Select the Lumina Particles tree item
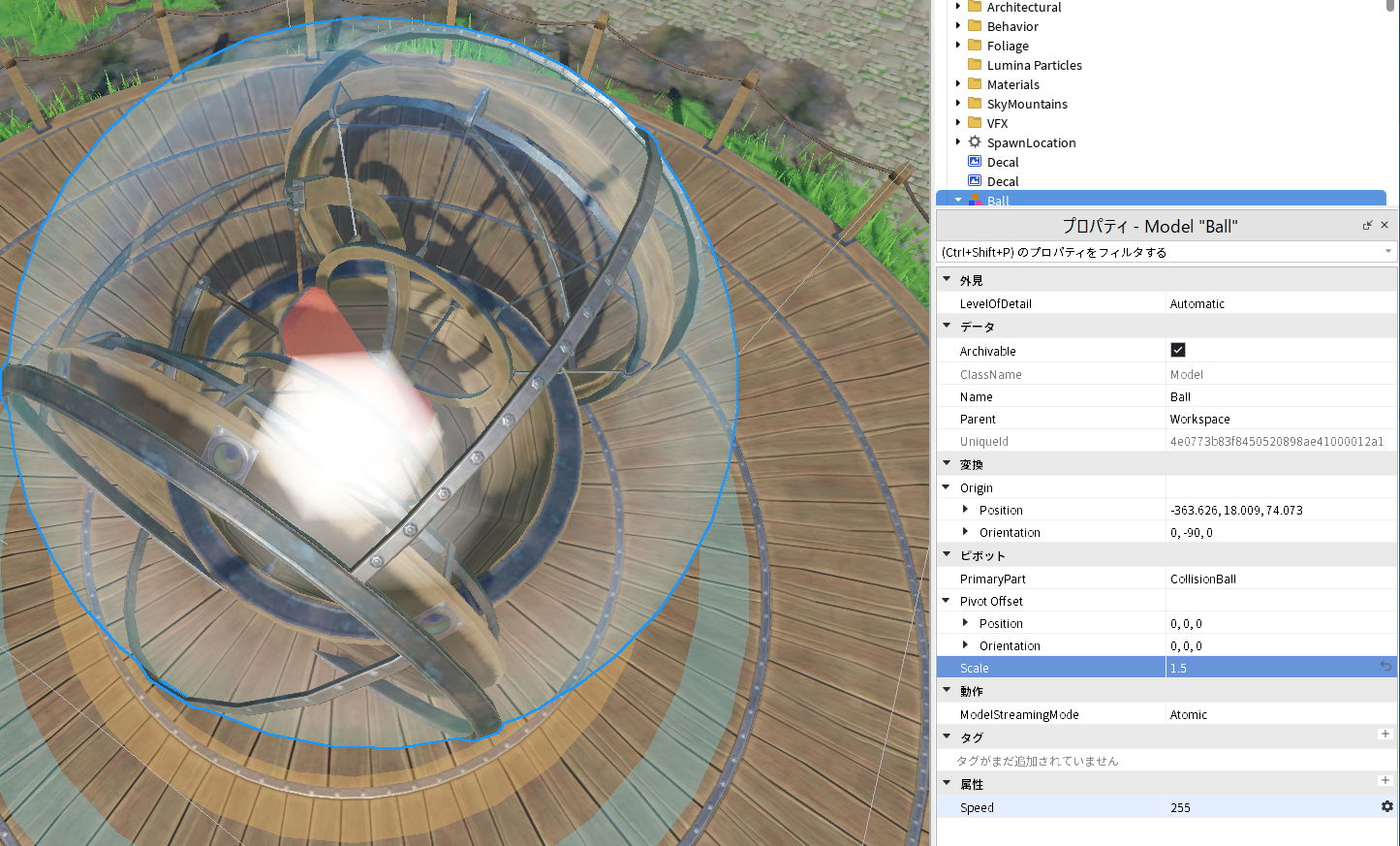Image resolution: width=1400 pixels, height=846 pixels. pyautogui.click(x=1034, y=65)
